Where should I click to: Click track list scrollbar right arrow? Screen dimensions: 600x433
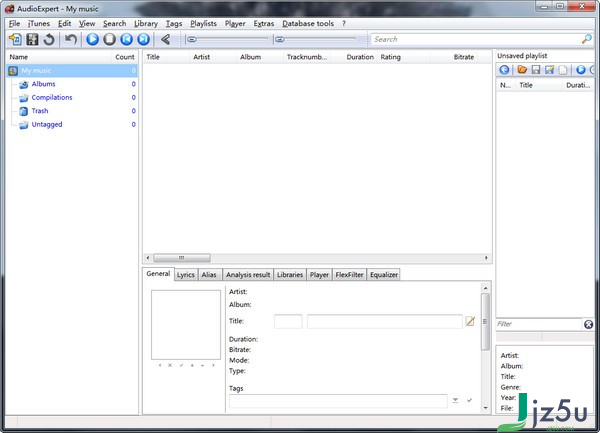point(486,258)
